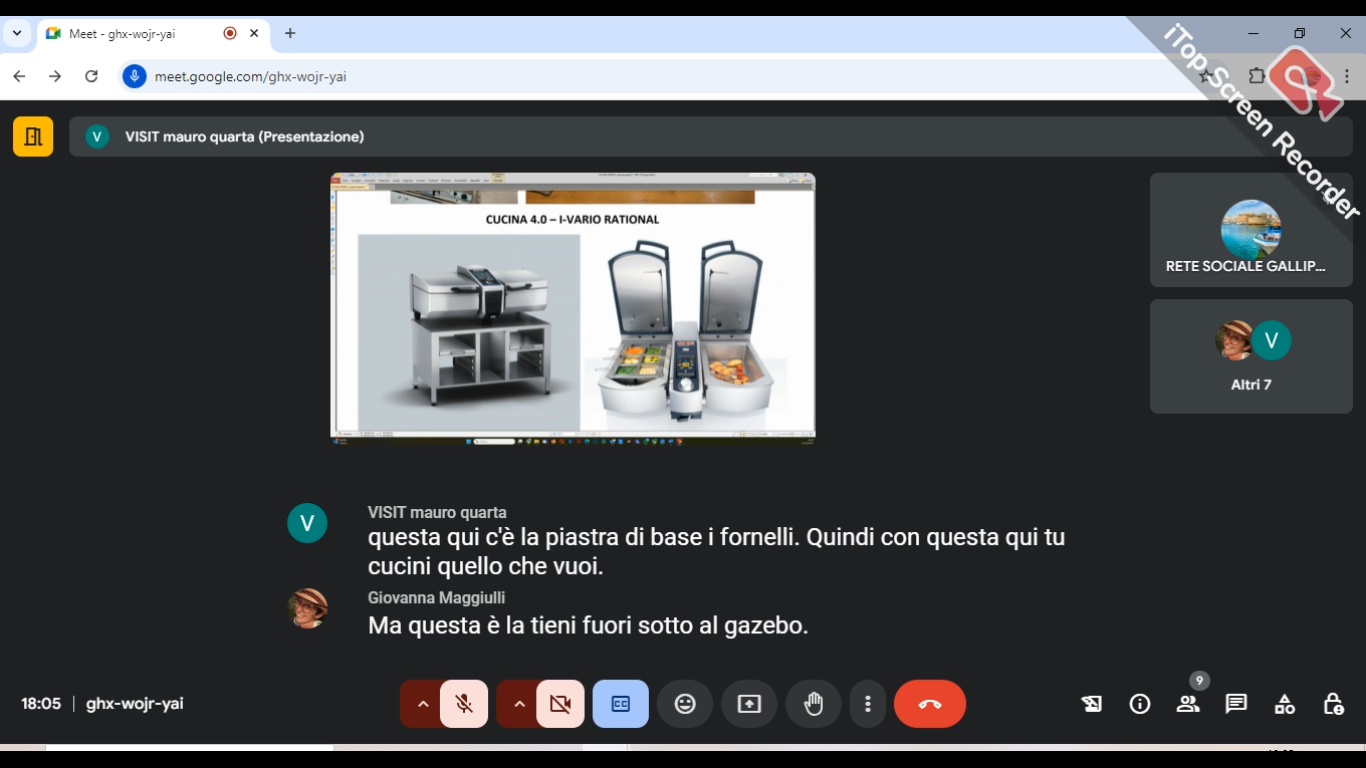Select the VISIT mauro quarta presentation banner

pyautogui.click(x=711, y=137)
